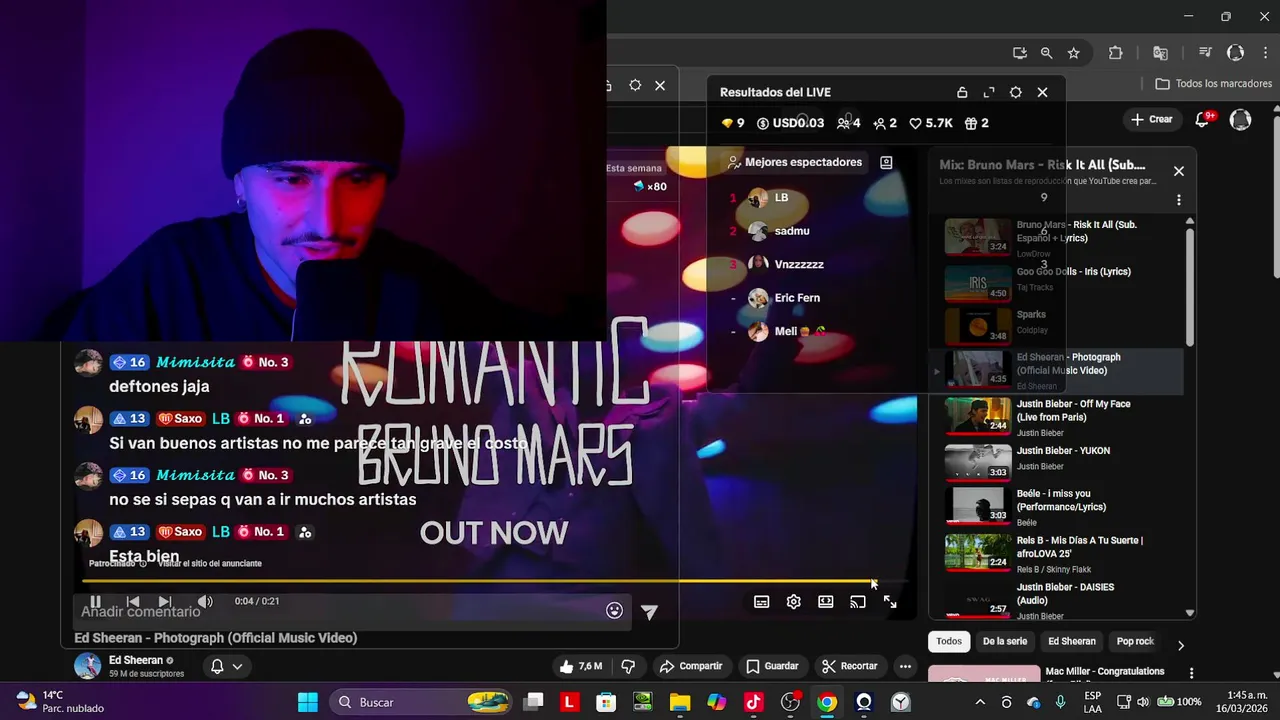This screenshot has height=720, width=1280.
Task: Open the emoji picker in comment box
Action: (614, 611)
